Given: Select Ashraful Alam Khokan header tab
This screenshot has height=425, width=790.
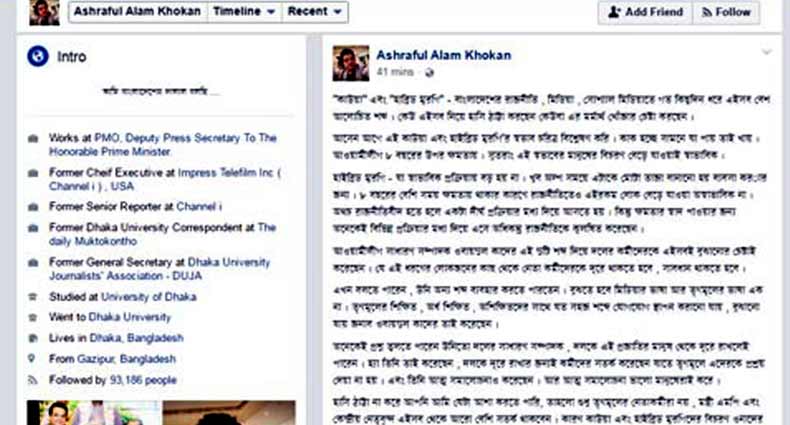Looking at the screenshot, I should click(x=138, y=12).
